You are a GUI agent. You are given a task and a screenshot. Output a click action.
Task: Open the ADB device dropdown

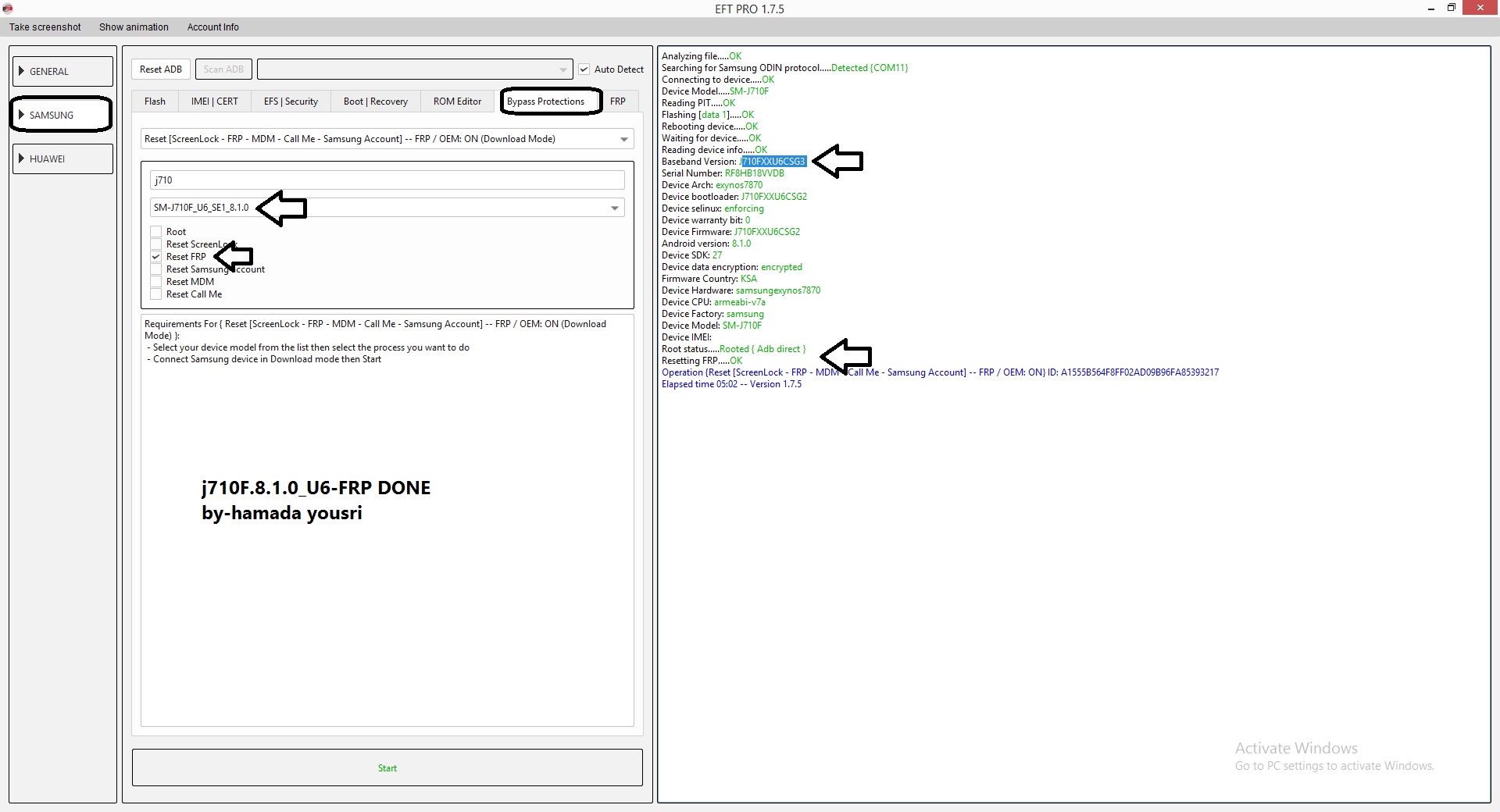point(415,69)
